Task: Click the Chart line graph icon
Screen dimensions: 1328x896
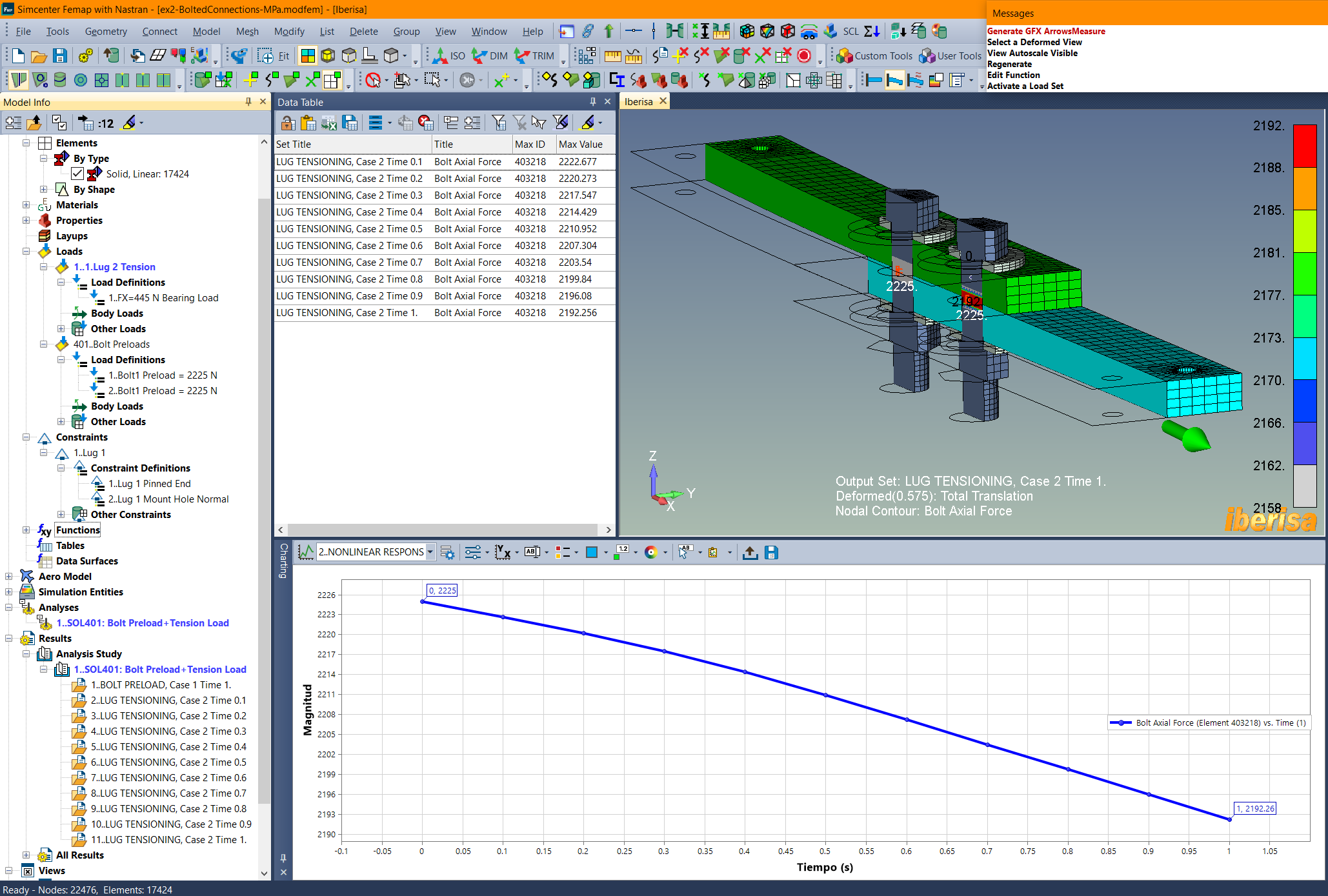Action: coord(306,552)
